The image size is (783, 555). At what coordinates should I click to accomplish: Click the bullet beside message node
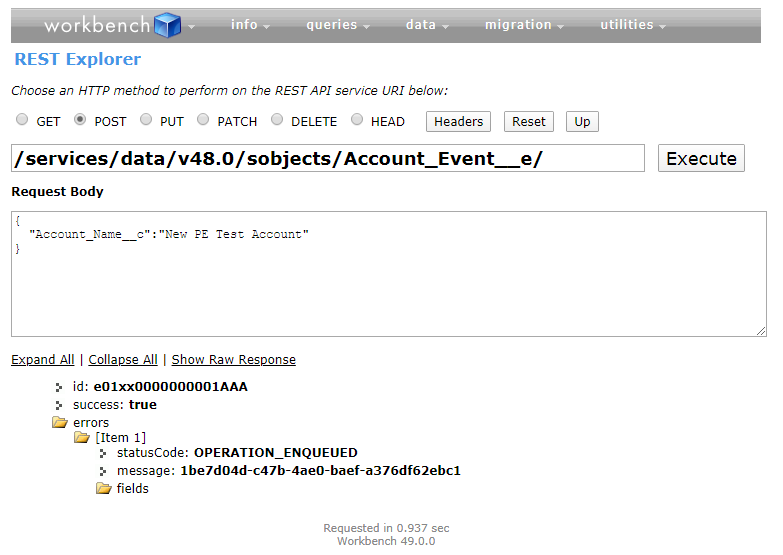point(103,471)
